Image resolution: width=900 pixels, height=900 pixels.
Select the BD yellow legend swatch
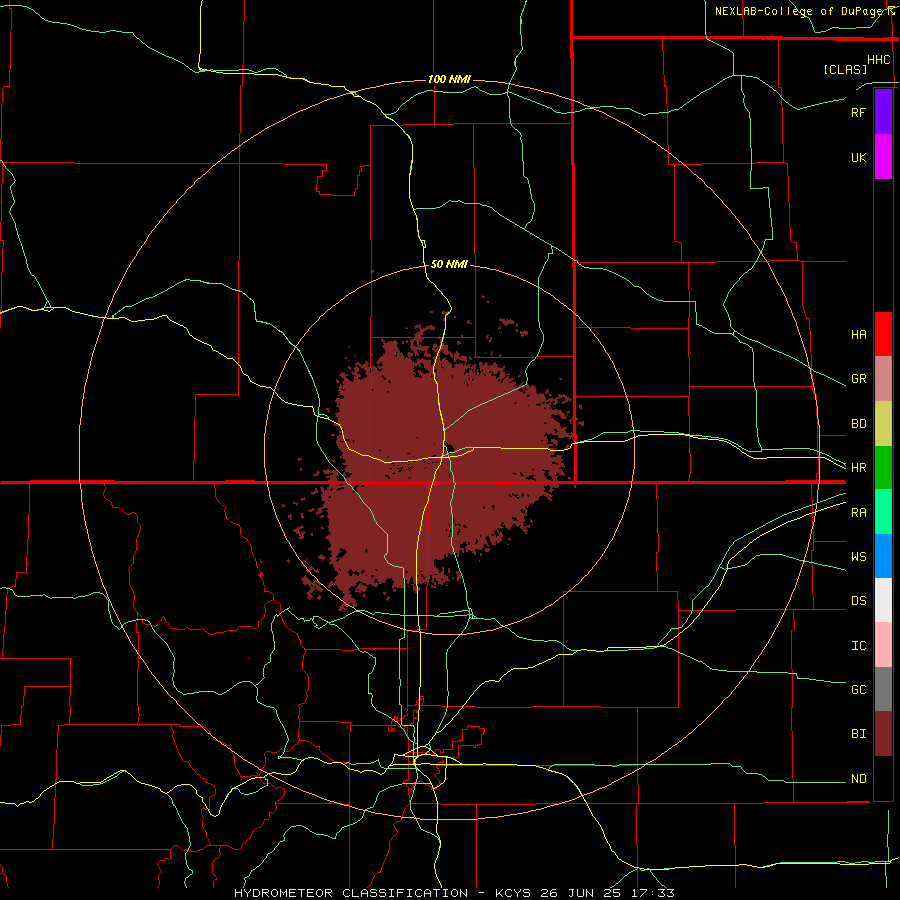pyautogui.click(x=883, y=424)
